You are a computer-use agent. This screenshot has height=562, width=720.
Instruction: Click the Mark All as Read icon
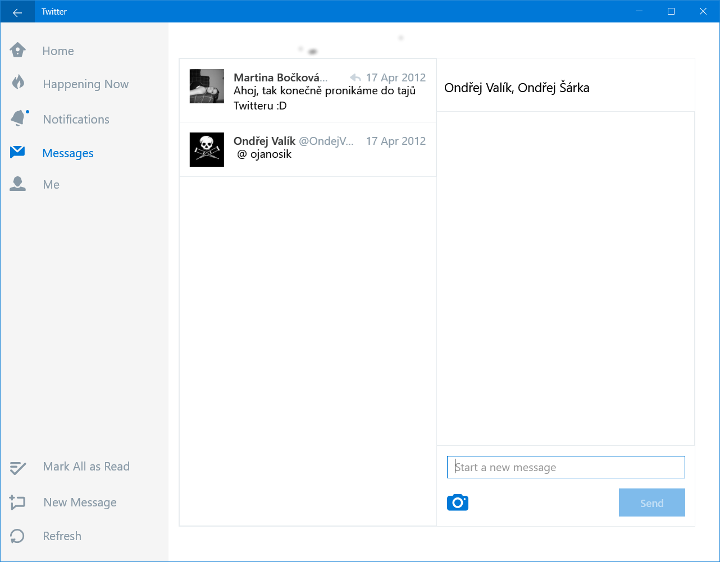[17, 467]
